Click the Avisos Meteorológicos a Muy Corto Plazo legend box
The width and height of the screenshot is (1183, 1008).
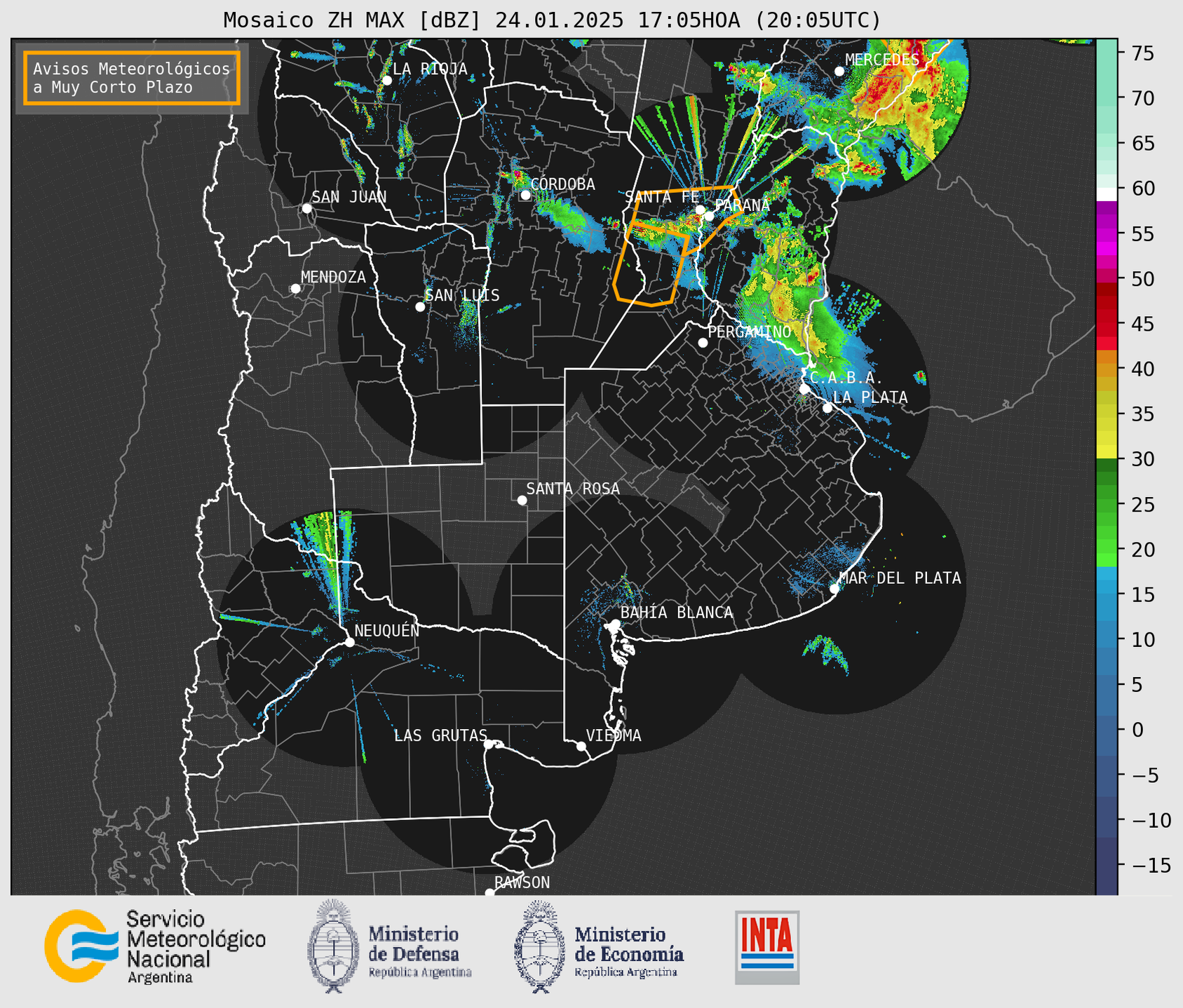pos(132,77)
